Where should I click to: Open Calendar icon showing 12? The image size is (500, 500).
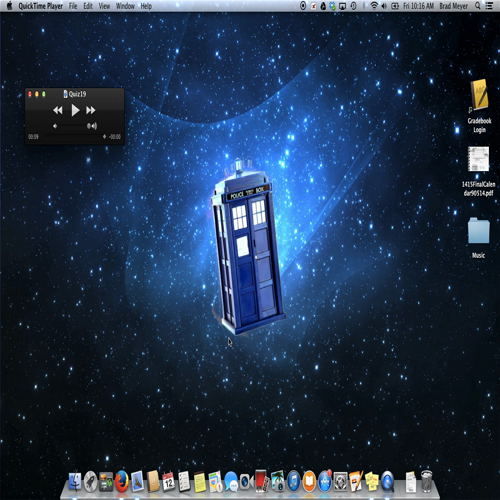pos(169,481)
